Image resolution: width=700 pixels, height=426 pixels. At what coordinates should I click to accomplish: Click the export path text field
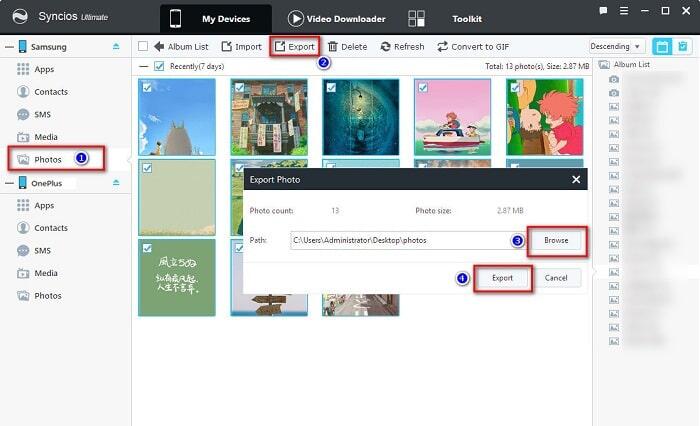(x=400, y=240)
